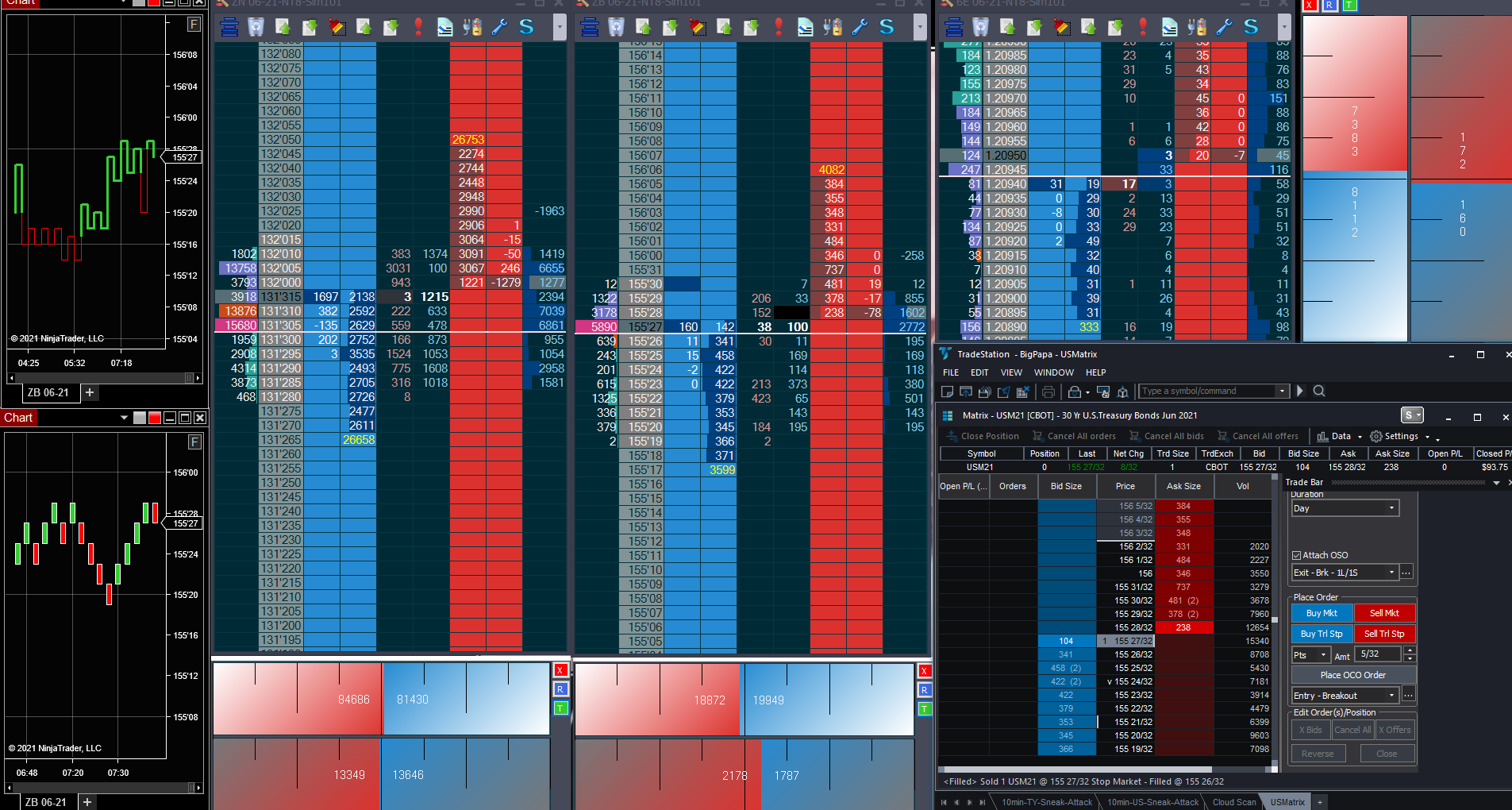Open the VIEW menu in TradeStation
Image resolution: width=1512 pixels, height=810 pixels.
point(1011,372)
